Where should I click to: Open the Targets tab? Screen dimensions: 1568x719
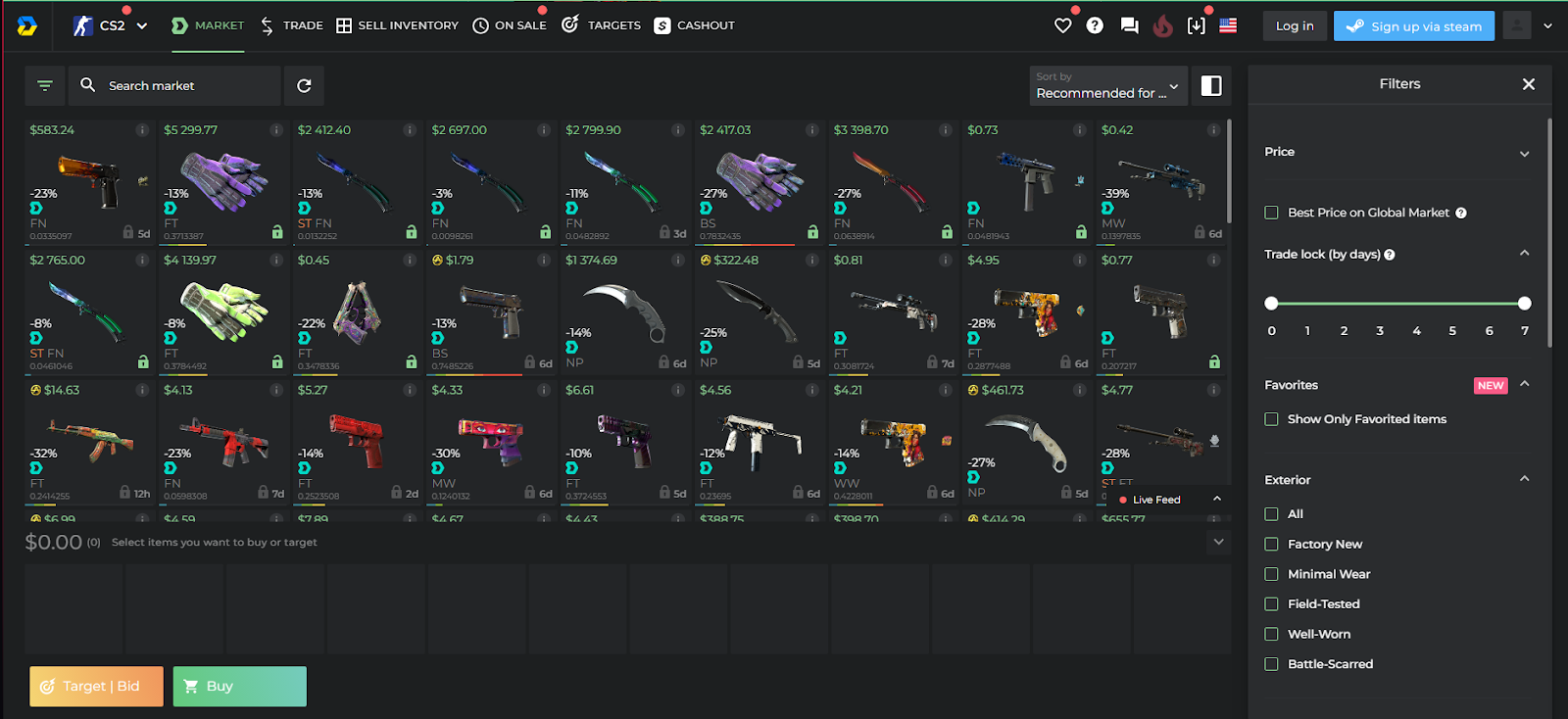[x=601, y=25]
